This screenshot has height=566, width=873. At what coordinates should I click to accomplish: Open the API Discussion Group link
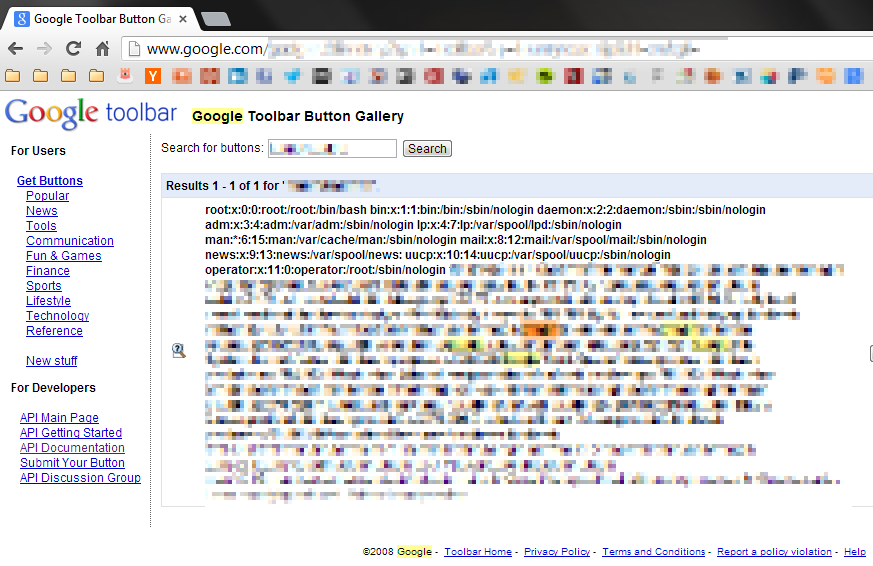(80, 478)
